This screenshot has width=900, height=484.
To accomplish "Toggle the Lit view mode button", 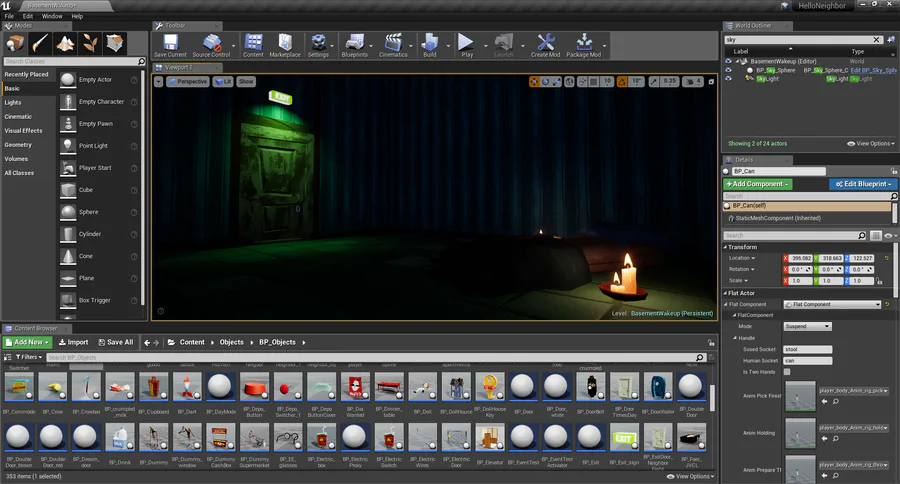I will tap(223, 82).
